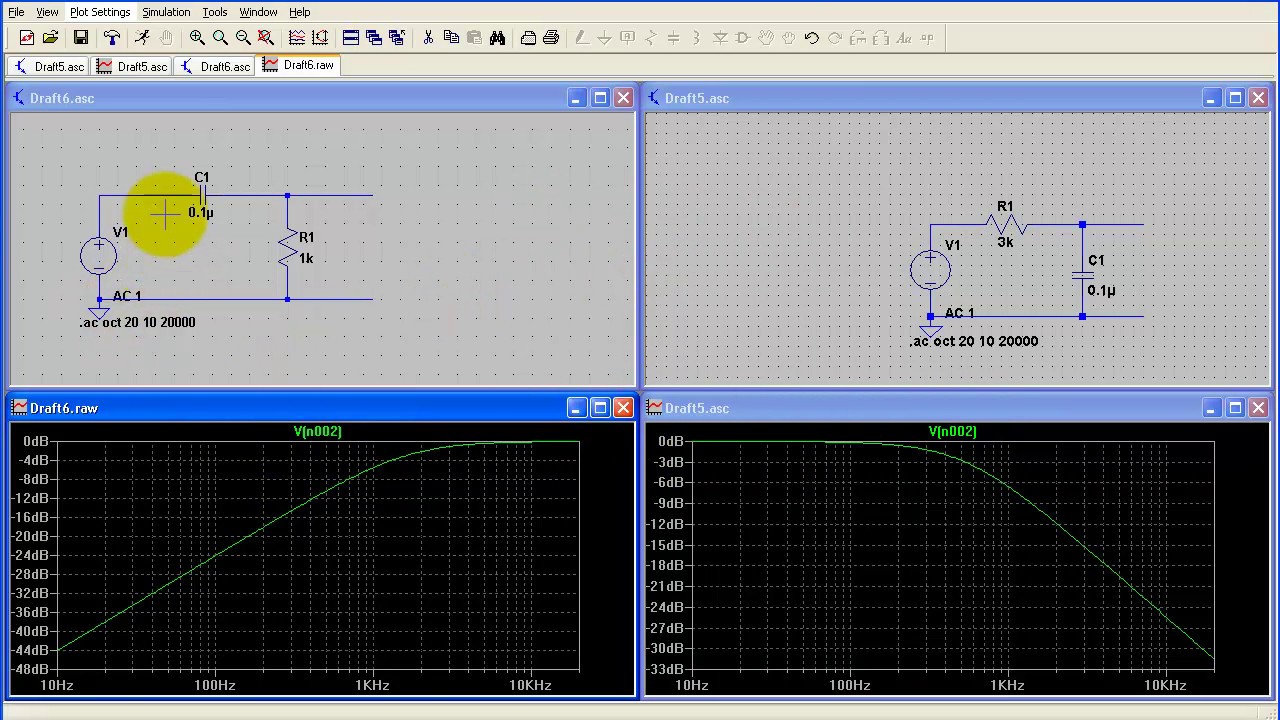This screenshot has width=1280, height=720.
Task: Click the Redo arrow icon
Action: tap(835, 38)
